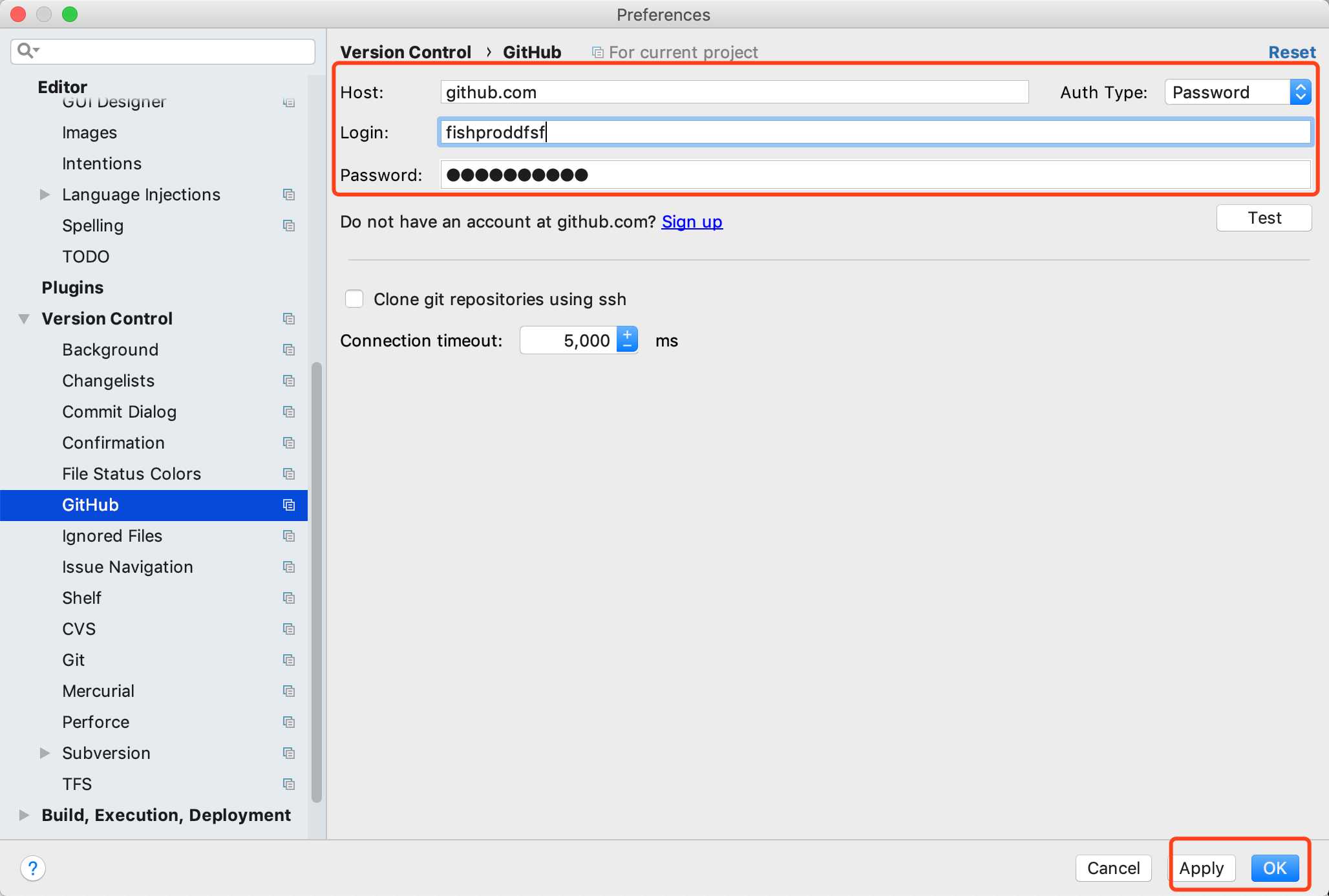Click the Host input field
The height and width of the screenshot is (896, 1329).
(734, 92)
